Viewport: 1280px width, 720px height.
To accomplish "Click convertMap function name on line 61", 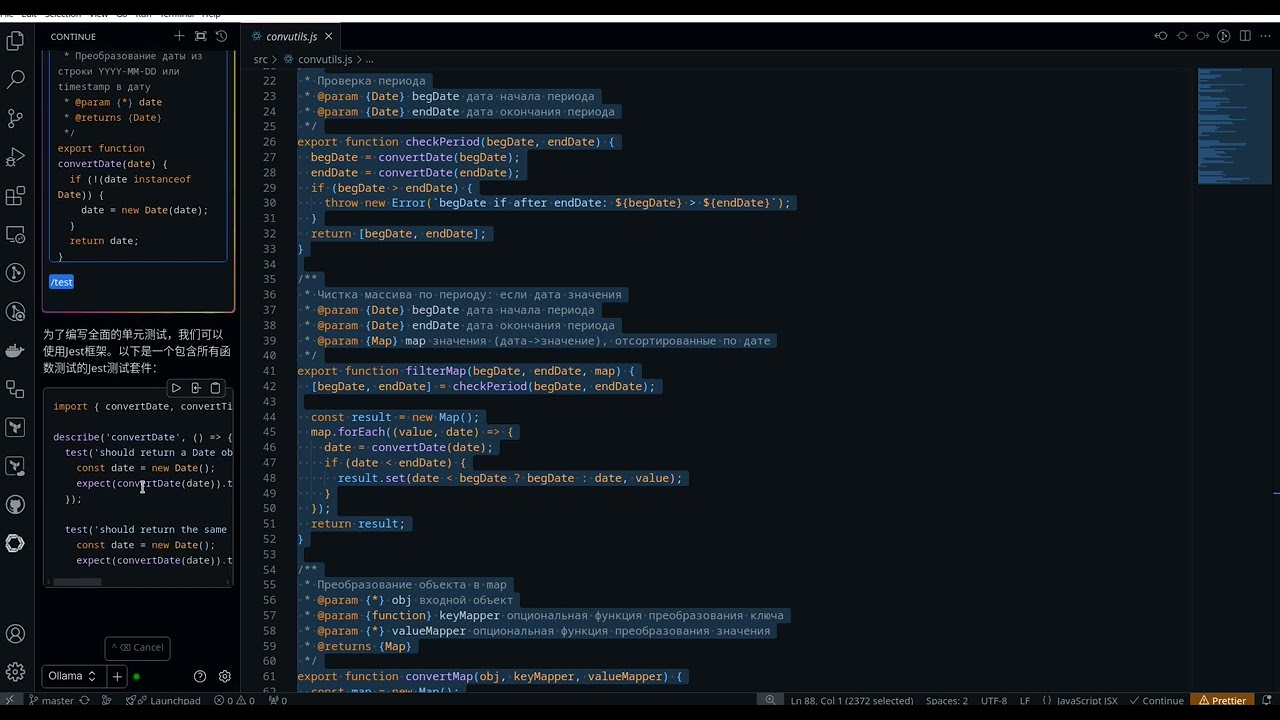I will (x=439, y=677).
